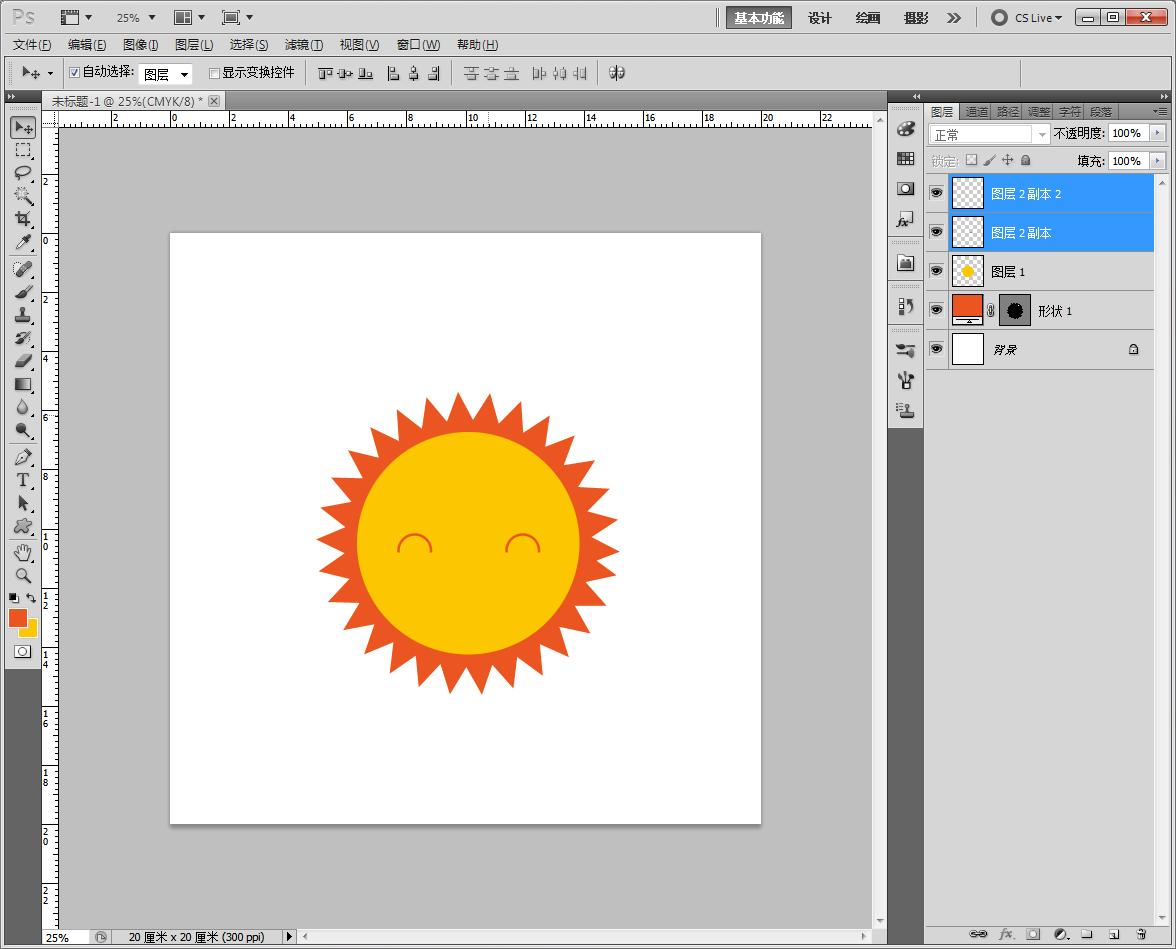1176x949 pixels.
Task: Click the orange foreground color swatch
Action: (18, 618)
